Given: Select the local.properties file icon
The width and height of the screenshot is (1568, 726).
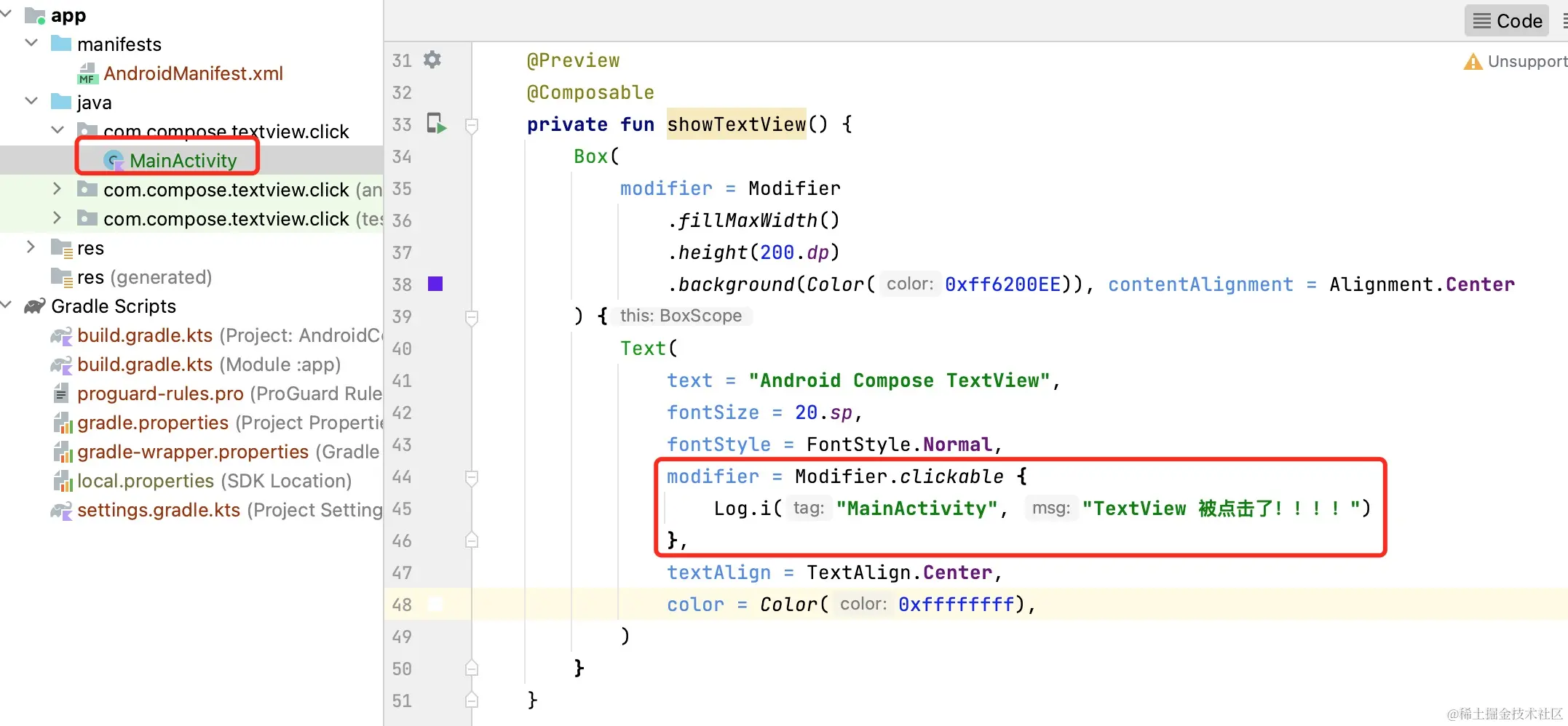Looking at the screenshot, I should pos(63,481).
